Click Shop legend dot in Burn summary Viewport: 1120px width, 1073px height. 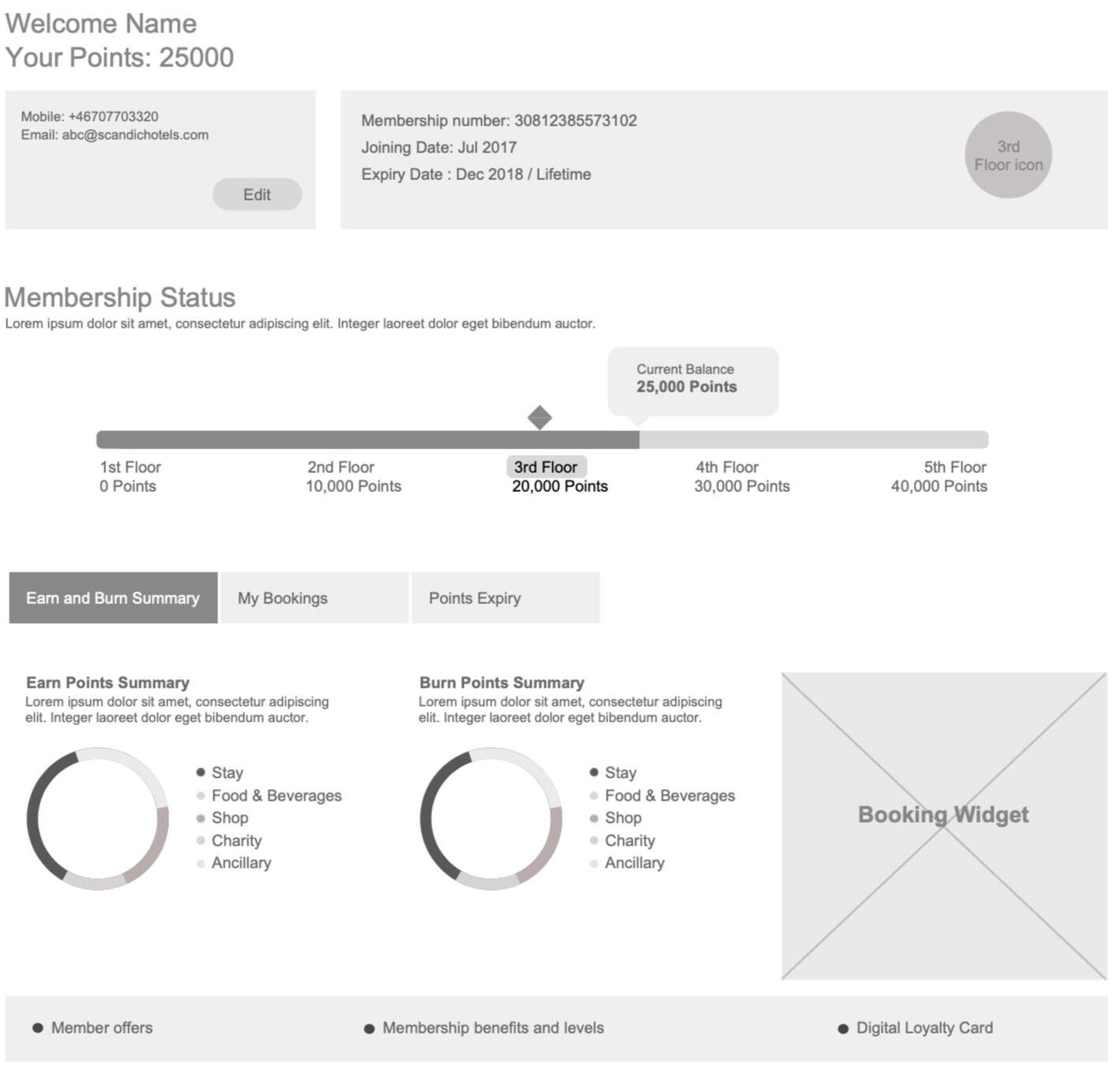(594, 818)
